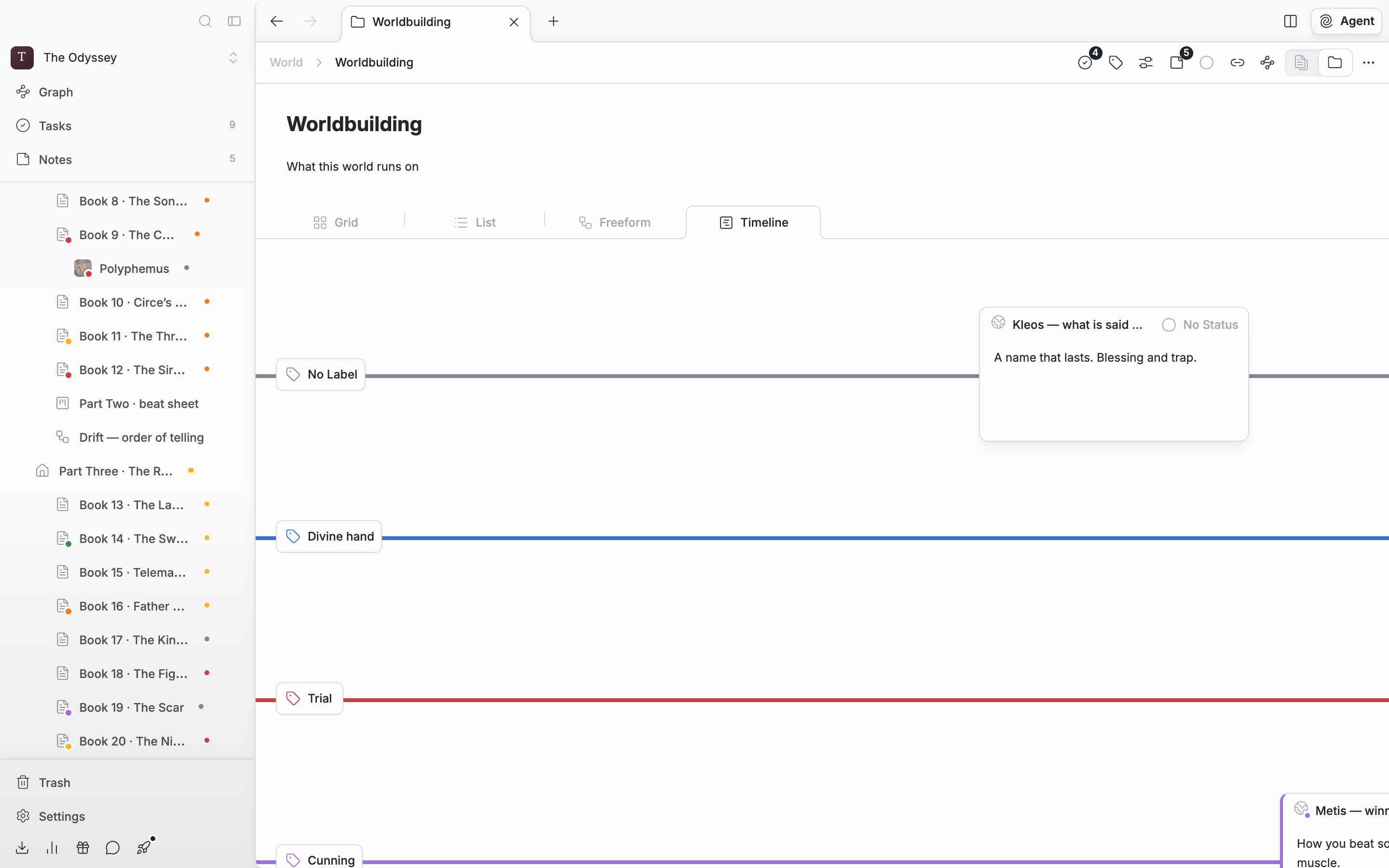Click grey status dot on Book 17
Screen dimensions: 1389x868
pyautogui.click(x=207, y=639)
